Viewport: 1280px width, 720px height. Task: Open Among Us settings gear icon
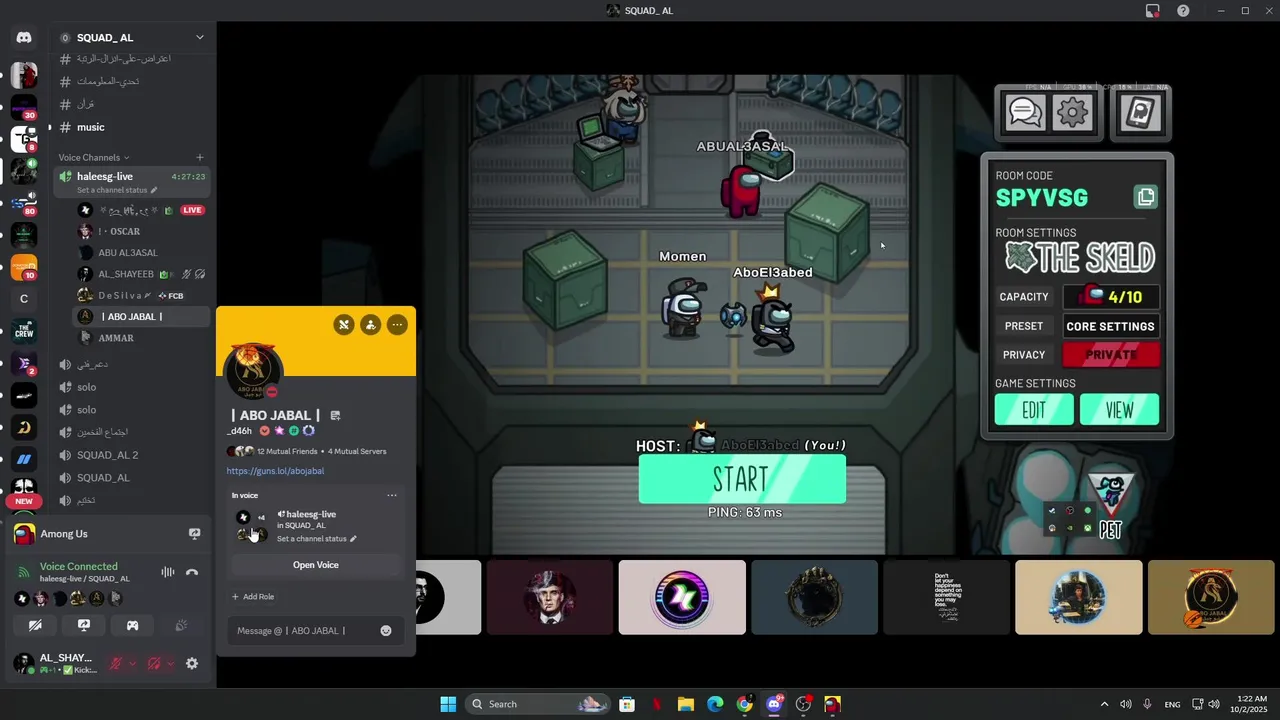(1072, 113)
